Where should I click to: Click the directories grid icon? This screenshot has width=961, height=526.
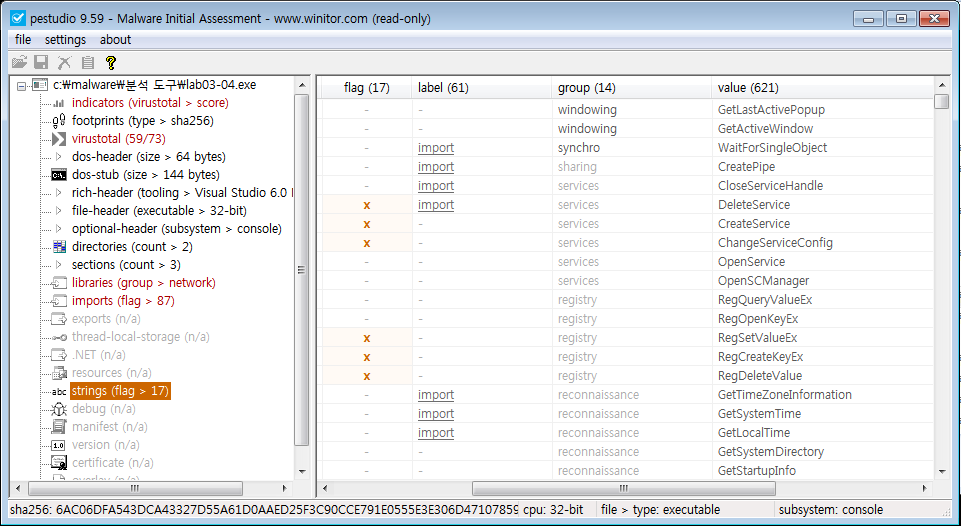(x=59, y=247)
